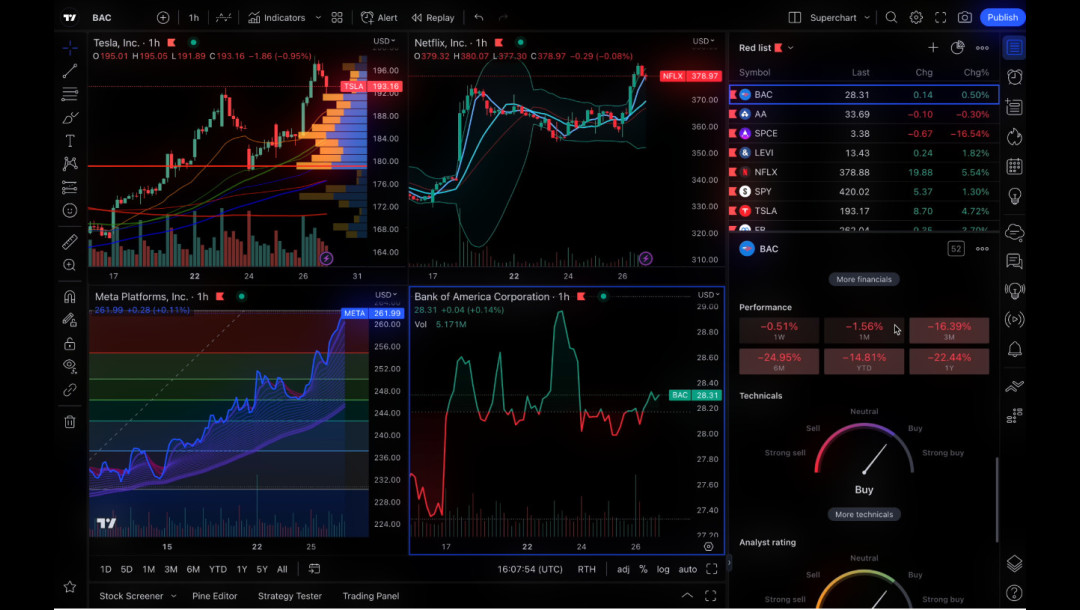Click the search magnifier icon

point(891,17)
